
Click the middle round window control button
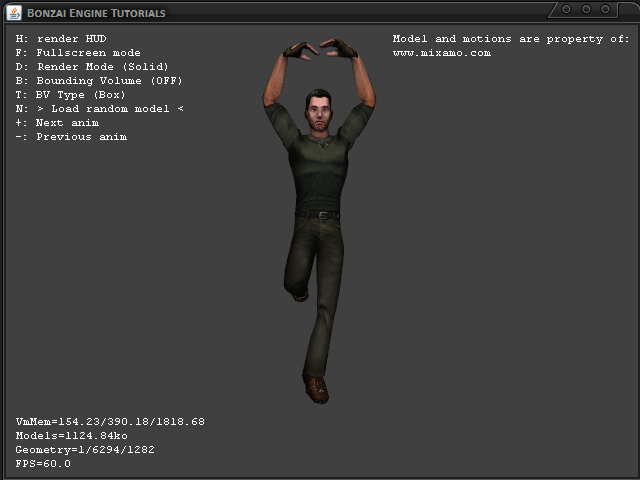587,9
